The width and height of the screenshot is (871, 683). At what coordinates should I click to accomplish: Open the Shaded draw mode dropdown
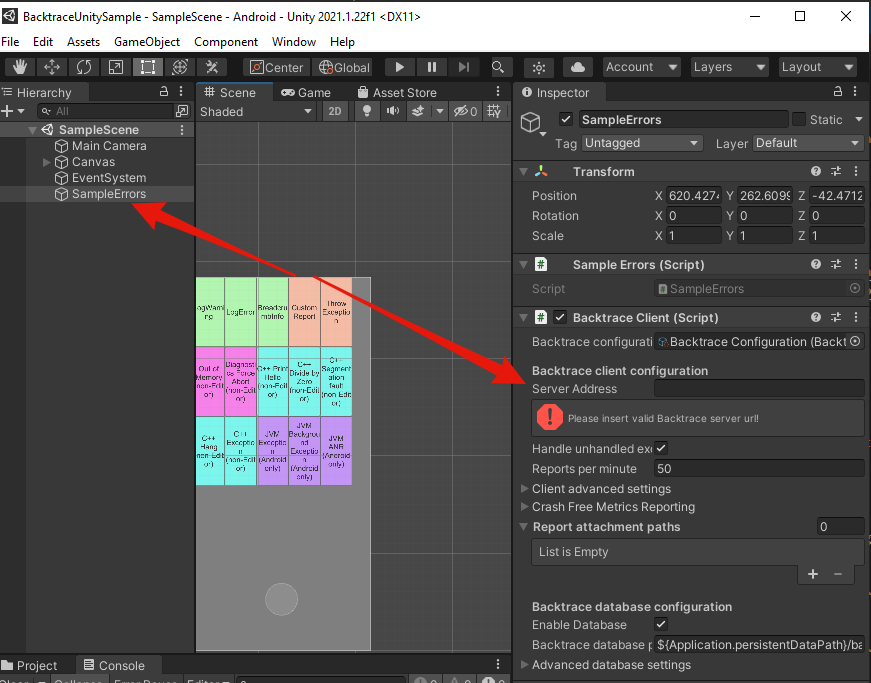click(255, 112)
